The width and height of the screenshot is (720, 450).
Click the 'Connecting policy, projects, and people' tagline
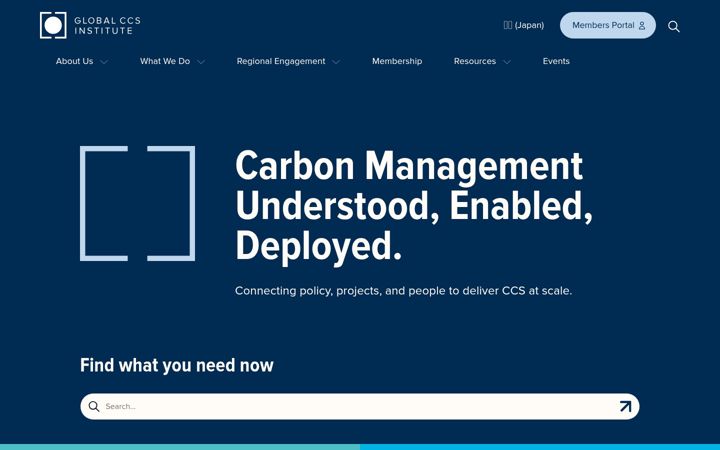(403, 291)
